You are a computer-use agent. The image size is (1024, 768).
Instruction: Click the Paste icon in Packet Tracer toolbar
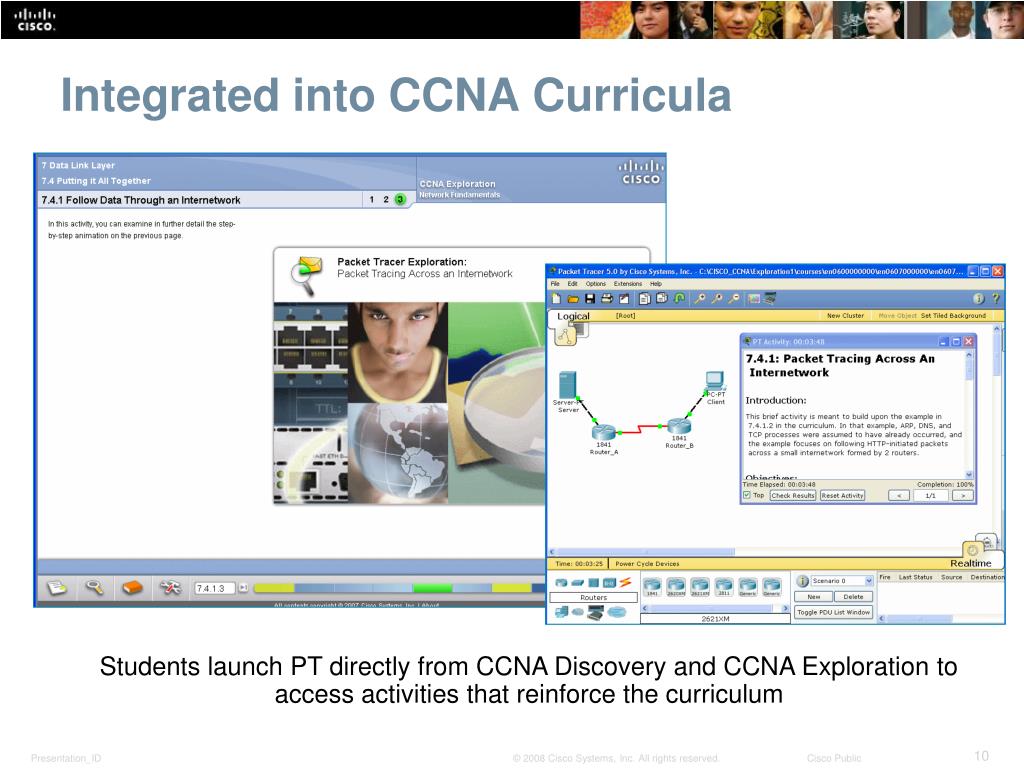tap(662, 298)
